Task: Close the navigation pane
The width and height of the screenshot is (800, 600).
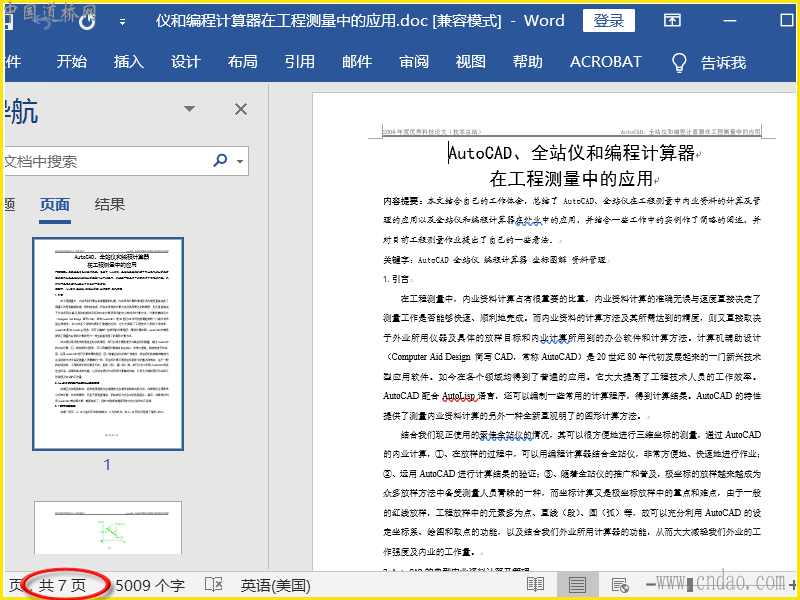Action: tap(241, 109)
